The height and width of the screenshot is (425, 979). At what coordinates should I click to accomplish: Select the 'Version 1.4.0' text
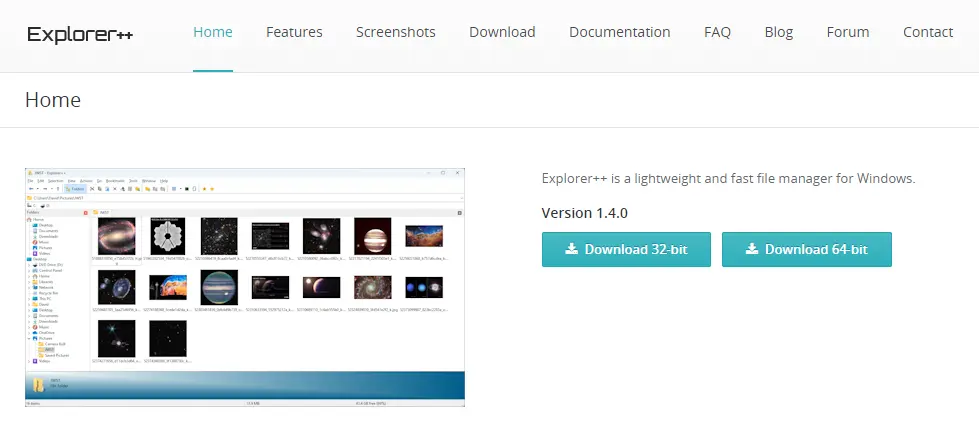[584, 213]
